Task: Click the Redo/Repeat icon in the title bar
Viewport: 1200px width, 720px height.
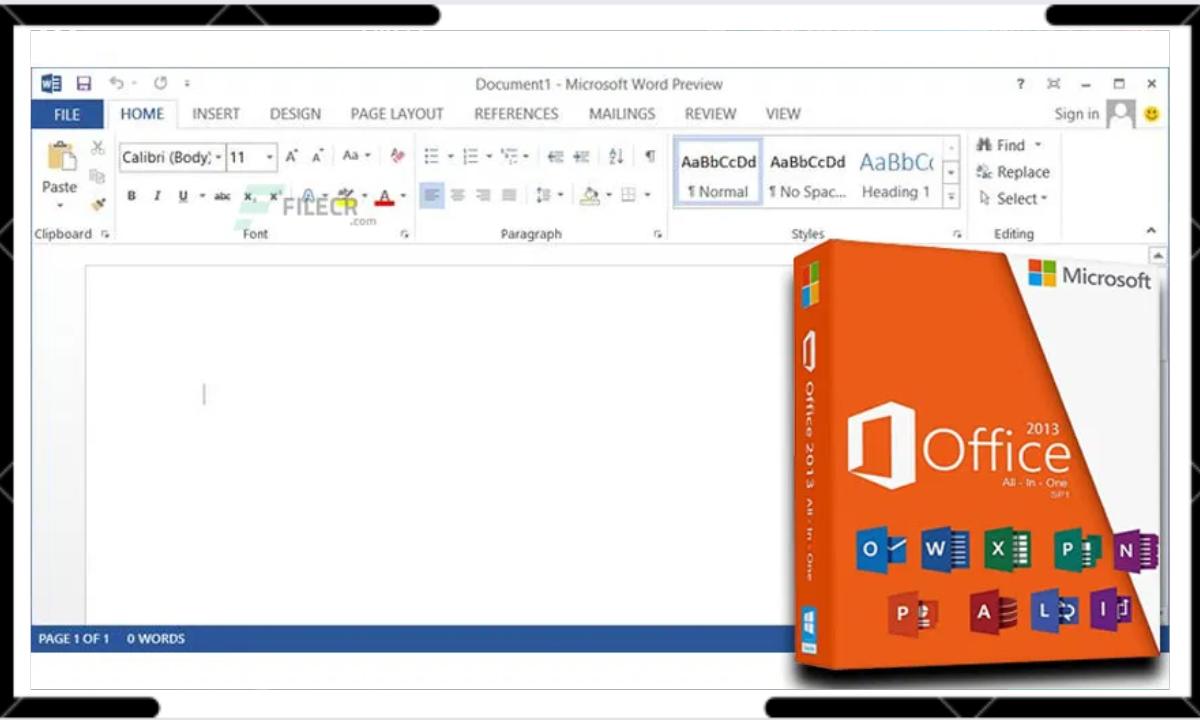Action: (160, 84)
